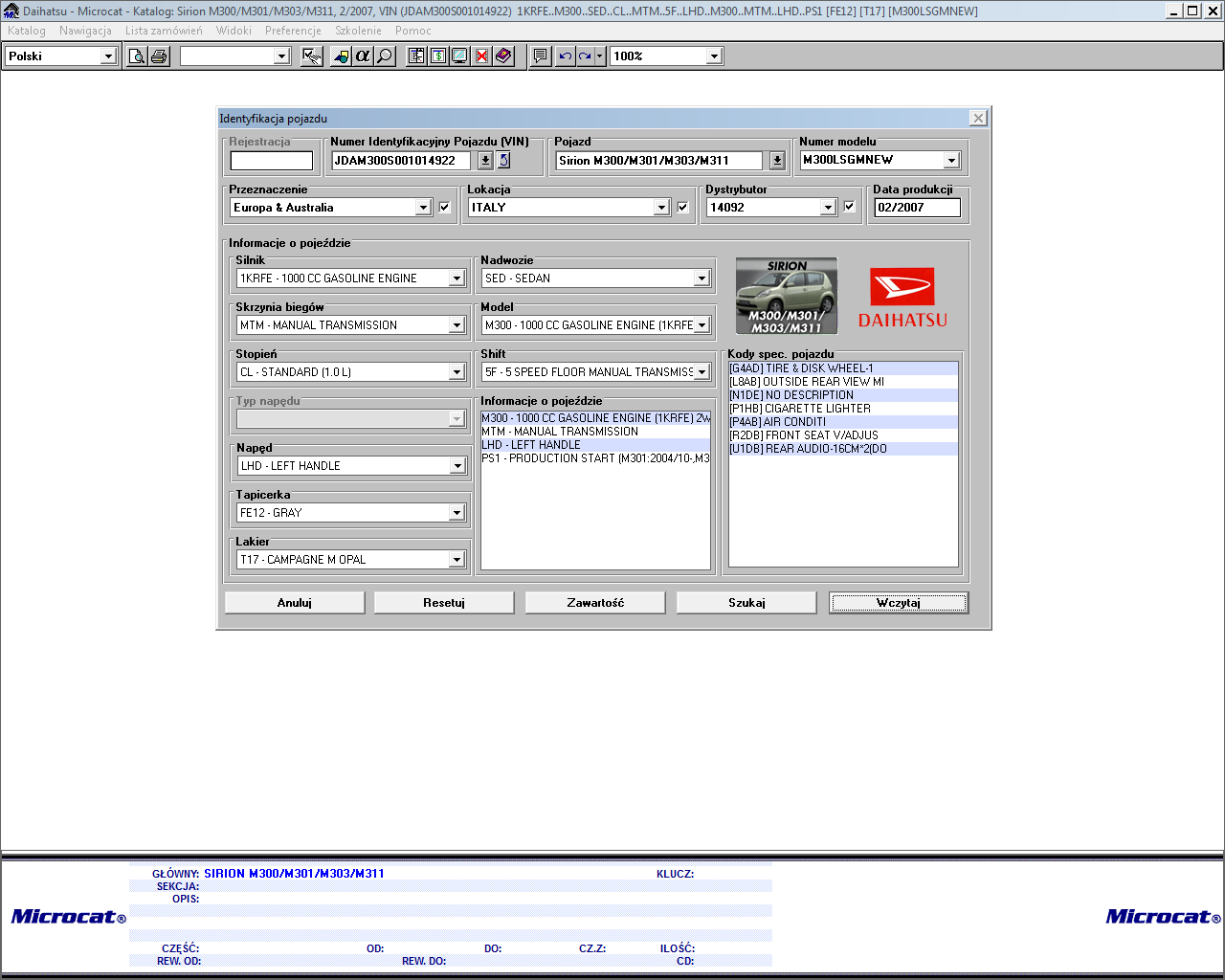
Task: Expand the Numer modelu dropdown
Action: pyautogui.click(x=951, y=161)
